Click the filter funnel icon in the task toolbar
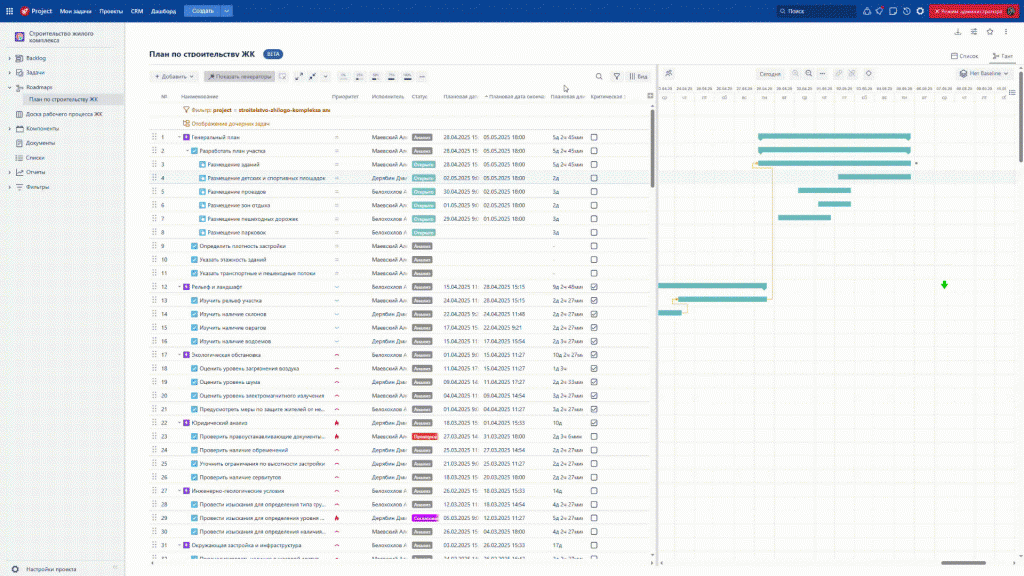This screenshot has width=1024, height=576. click(x=616, y=76)
